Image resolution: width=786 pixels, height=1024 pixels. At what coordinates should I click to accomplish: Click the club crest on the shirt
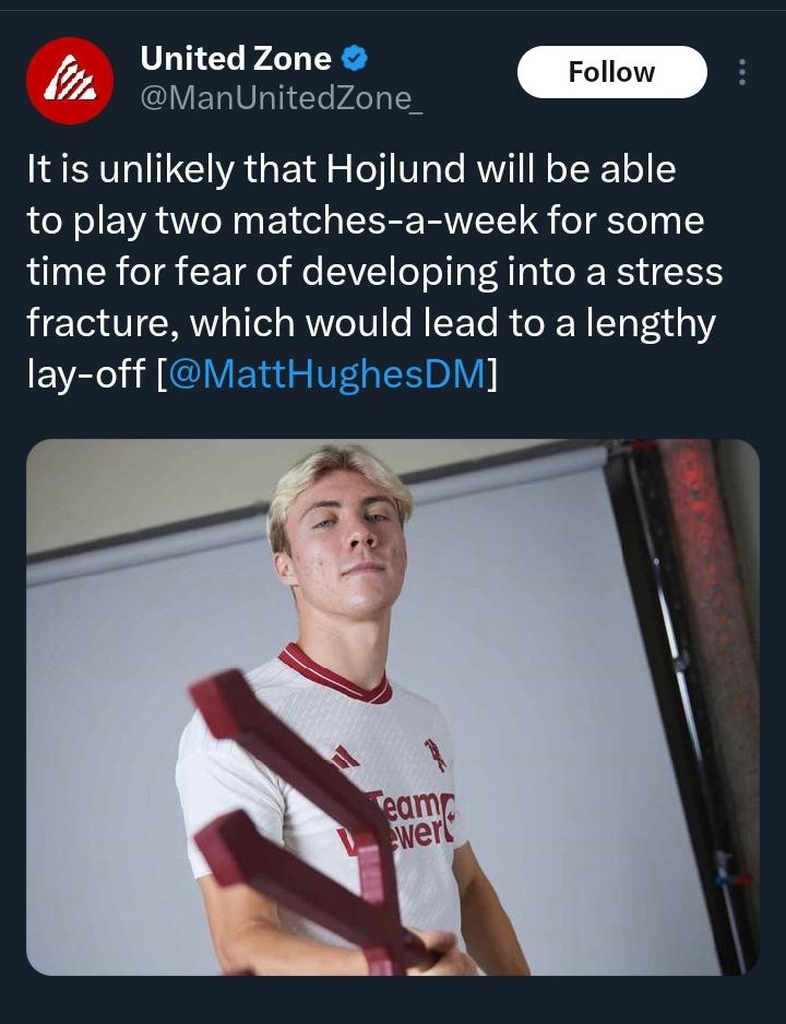pos(435,754)
